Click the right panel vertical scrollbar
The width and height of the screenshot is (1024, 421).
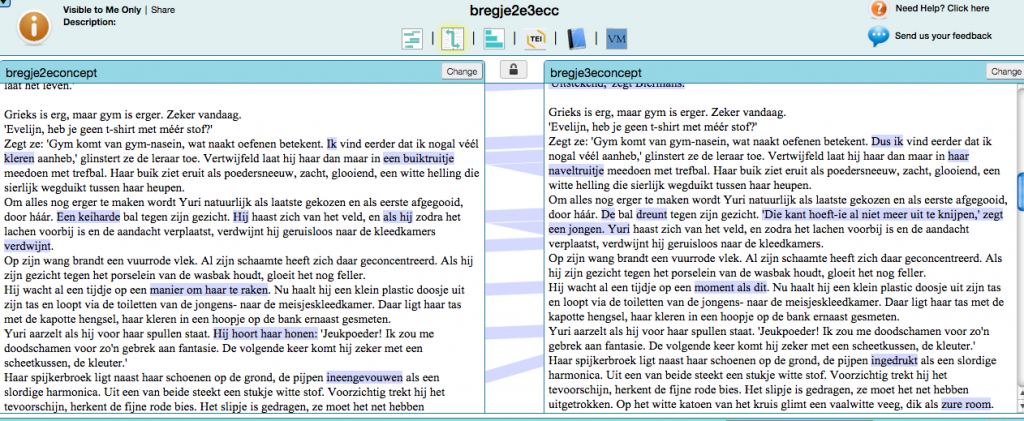[x=1019, y=187]
